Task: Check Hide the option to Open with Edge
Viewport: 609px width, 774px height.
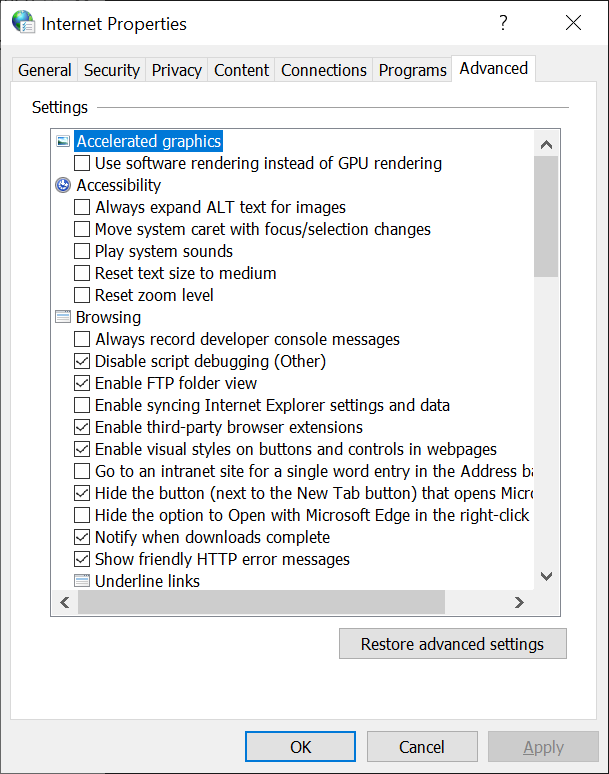Action: [82, 515]
